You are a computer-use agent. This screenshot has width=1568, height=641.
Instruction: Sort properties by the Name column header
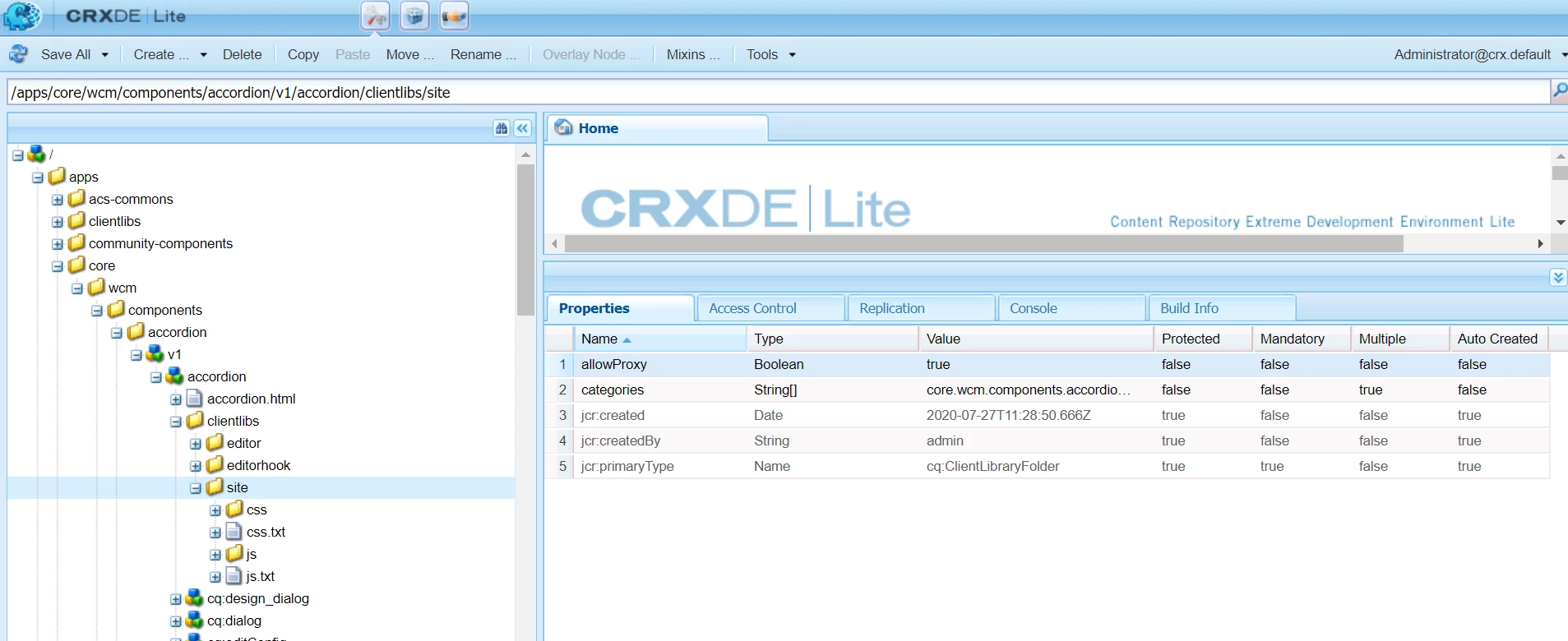[x=659, y=339]
